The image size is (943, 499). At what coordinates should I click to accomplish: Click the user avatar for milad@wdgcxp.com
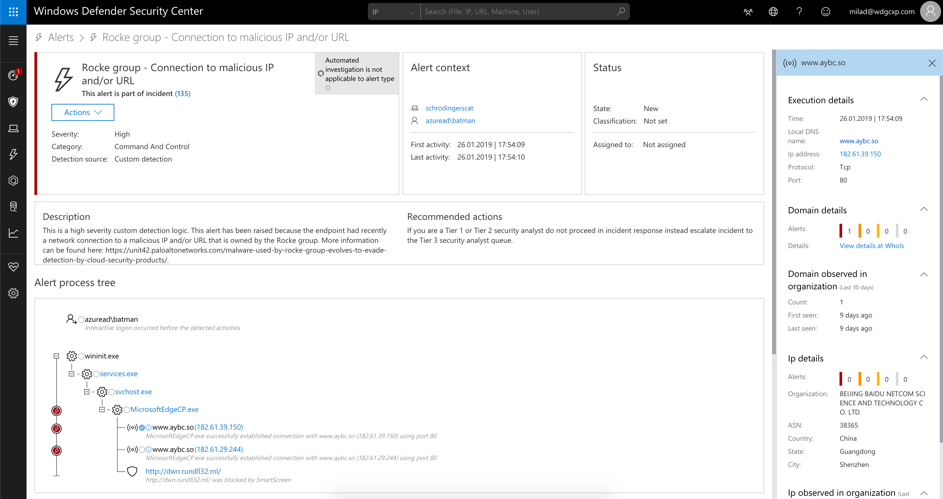click(x=930, y=11)
